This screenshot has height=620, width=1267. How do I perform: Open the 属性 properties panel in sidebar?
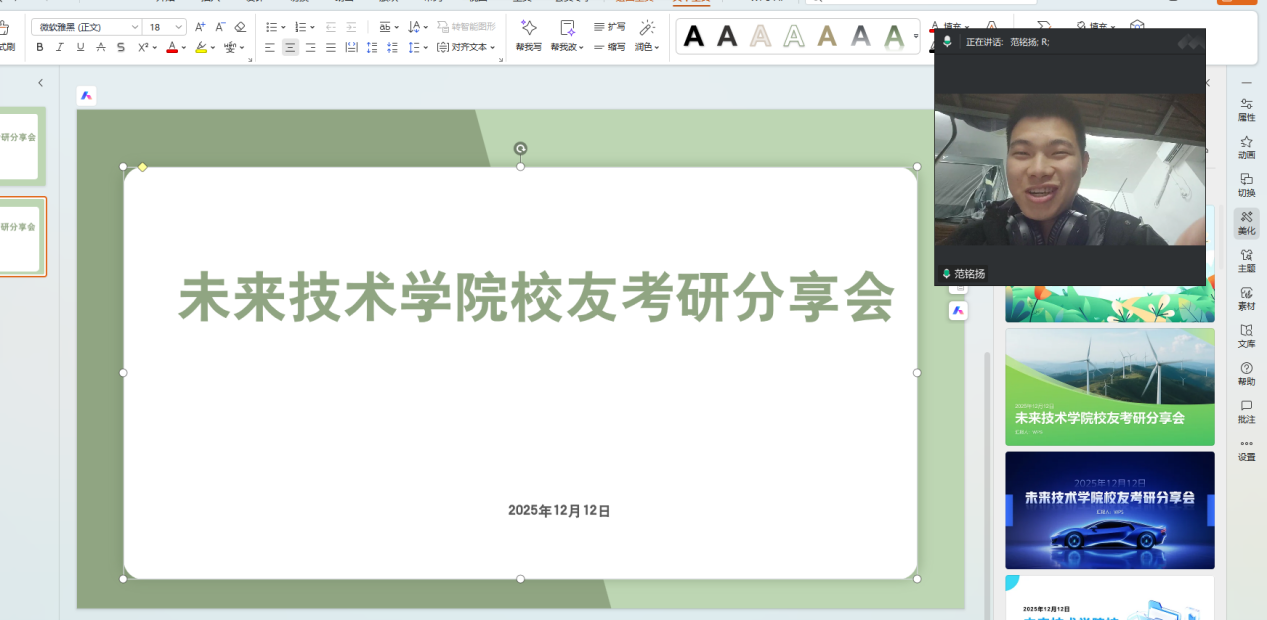pyautogui.click(x=1246, y=109)
